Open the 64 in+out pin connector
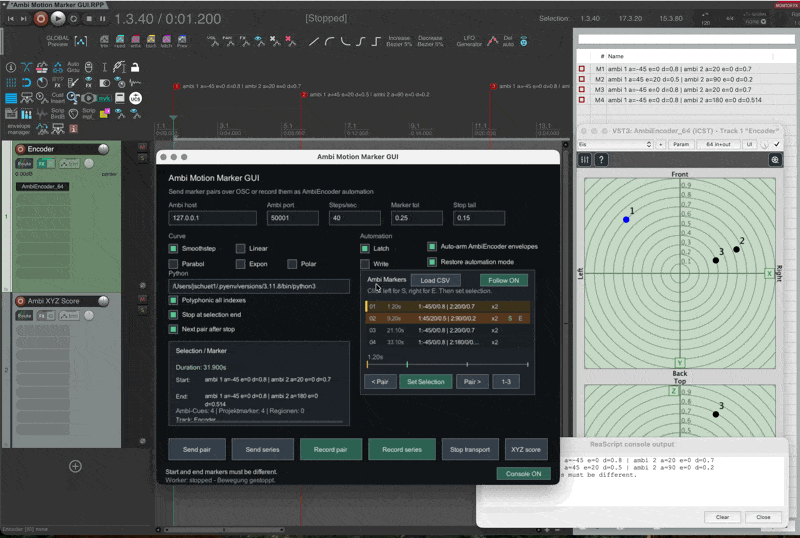Screen dimensions: 800x538 718,144
